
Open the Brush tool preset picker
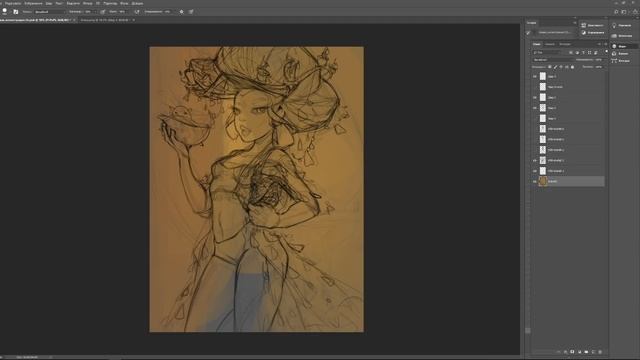(5, 11)
